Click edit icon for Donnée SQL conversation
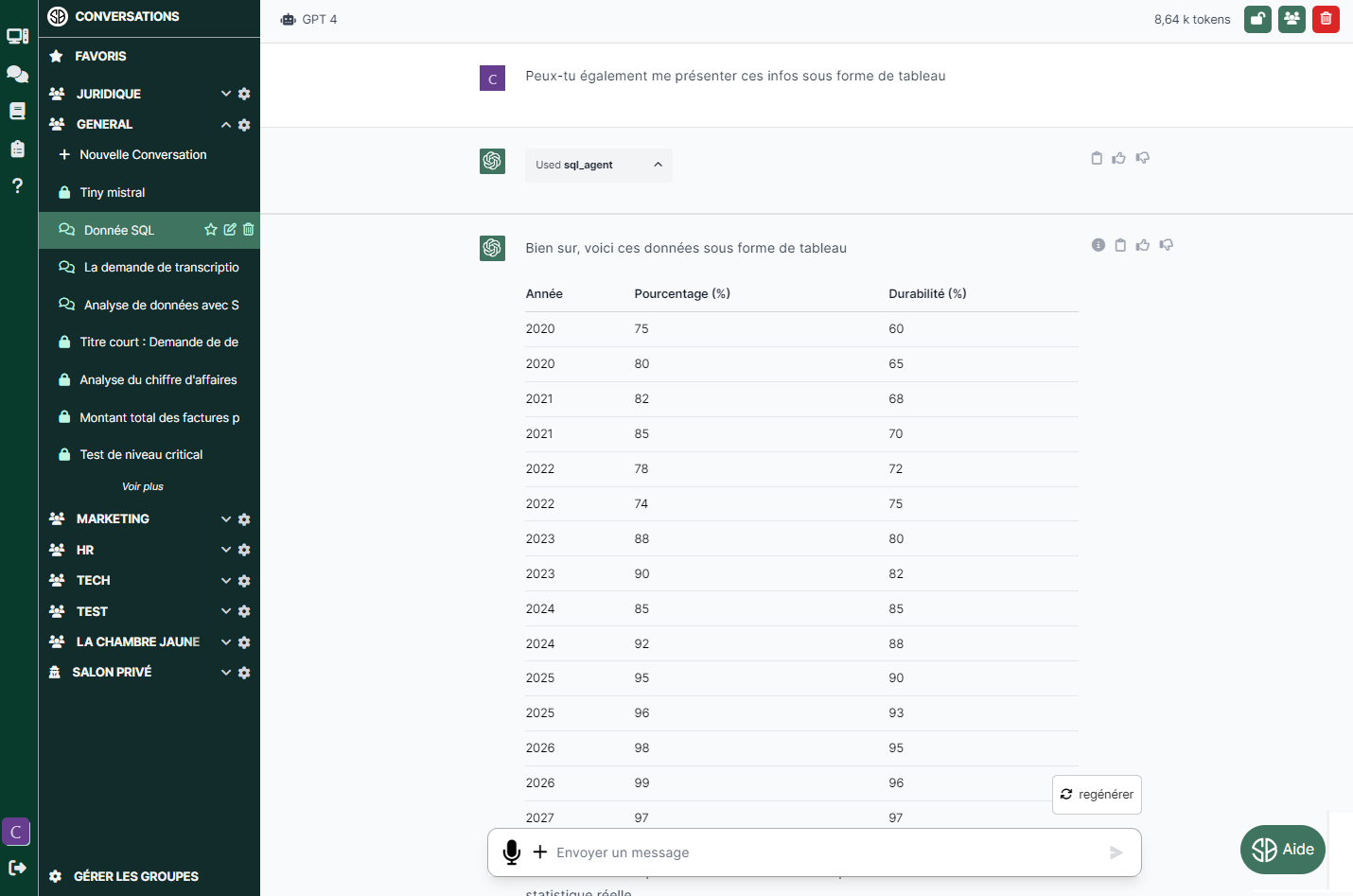1353x896 pixels. (x=230, y=230)
